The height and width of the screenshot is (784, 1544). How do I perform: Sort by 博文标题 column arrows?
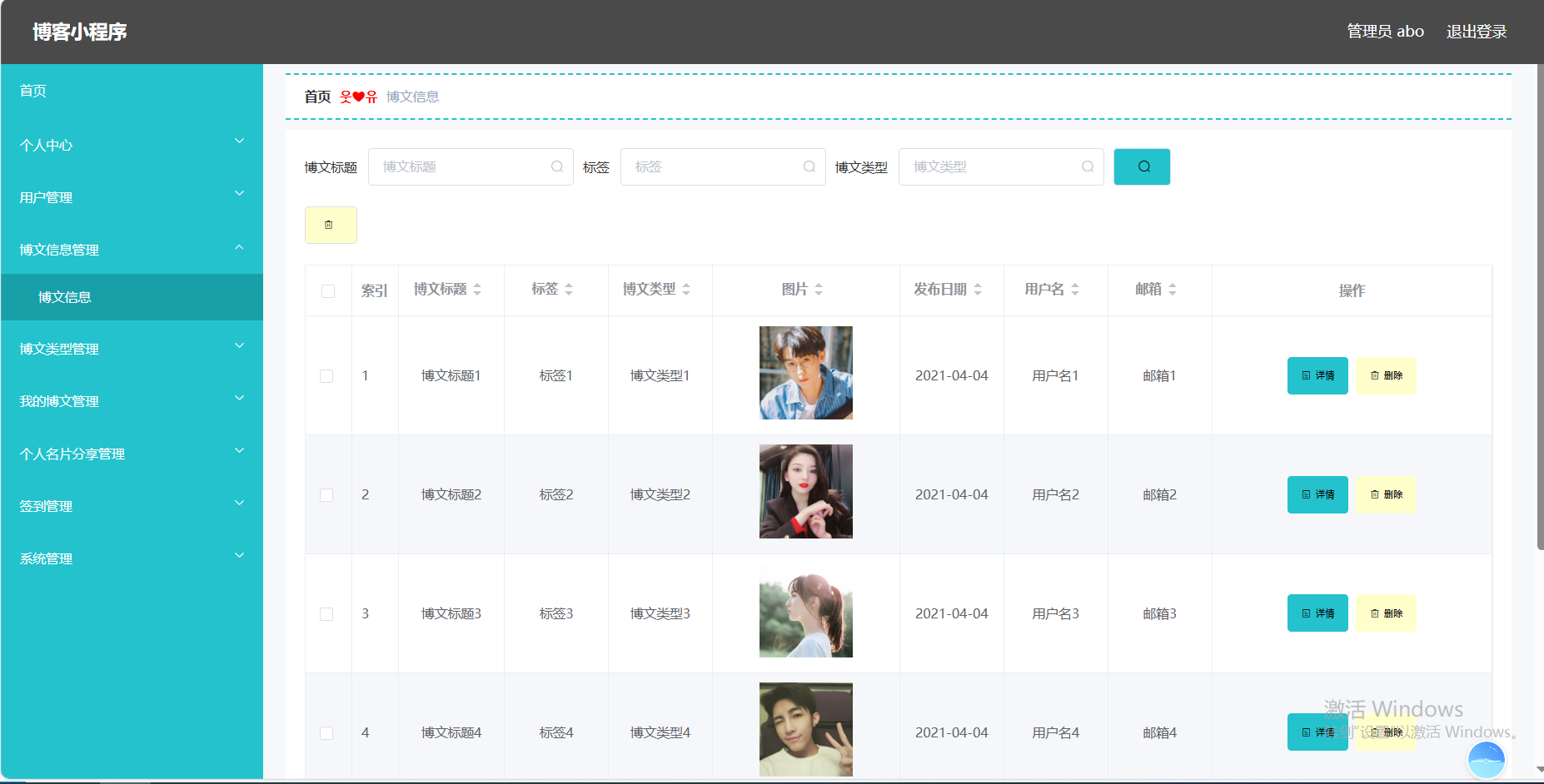tap(477, 290)
